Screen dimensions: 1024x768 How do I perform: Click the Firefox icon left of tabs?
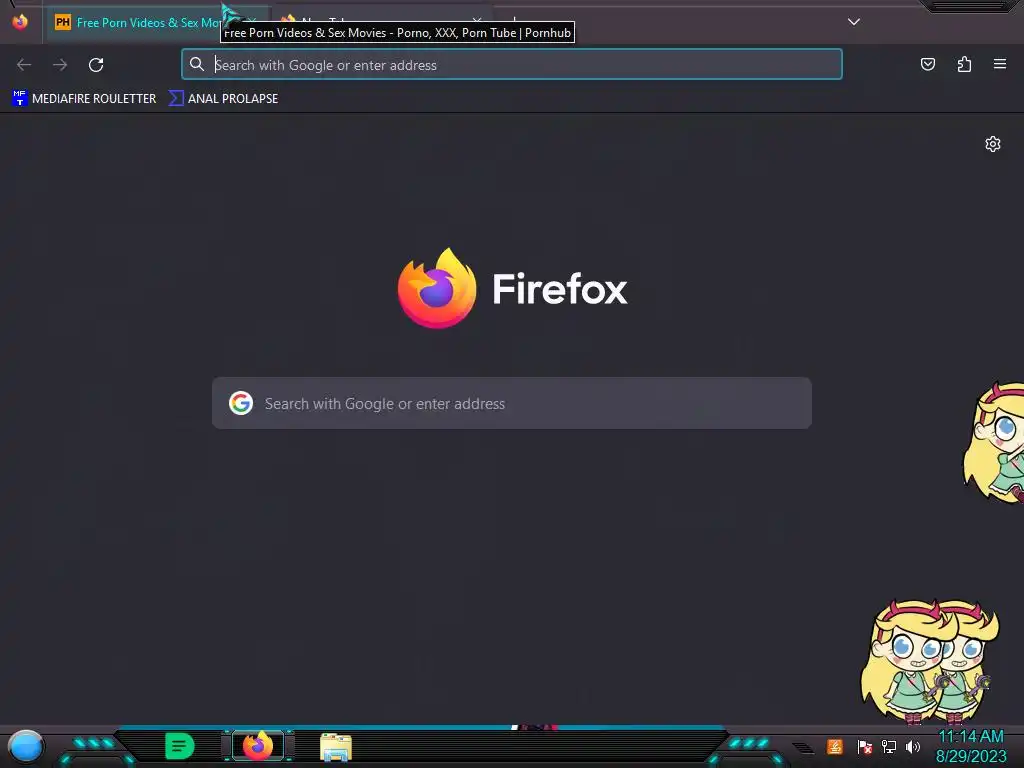[x=20, y=22]
